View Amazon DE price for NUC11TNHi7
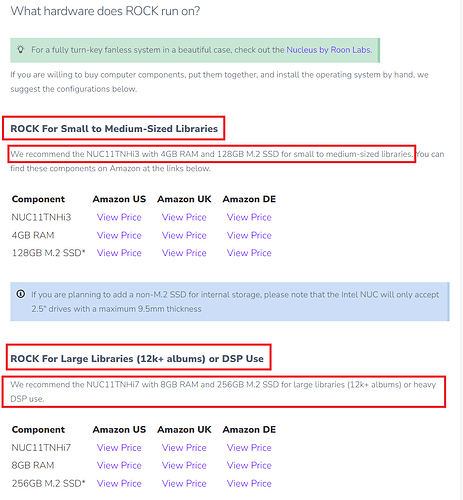Screen dimensions: 463x500 [x=249, y=448]
